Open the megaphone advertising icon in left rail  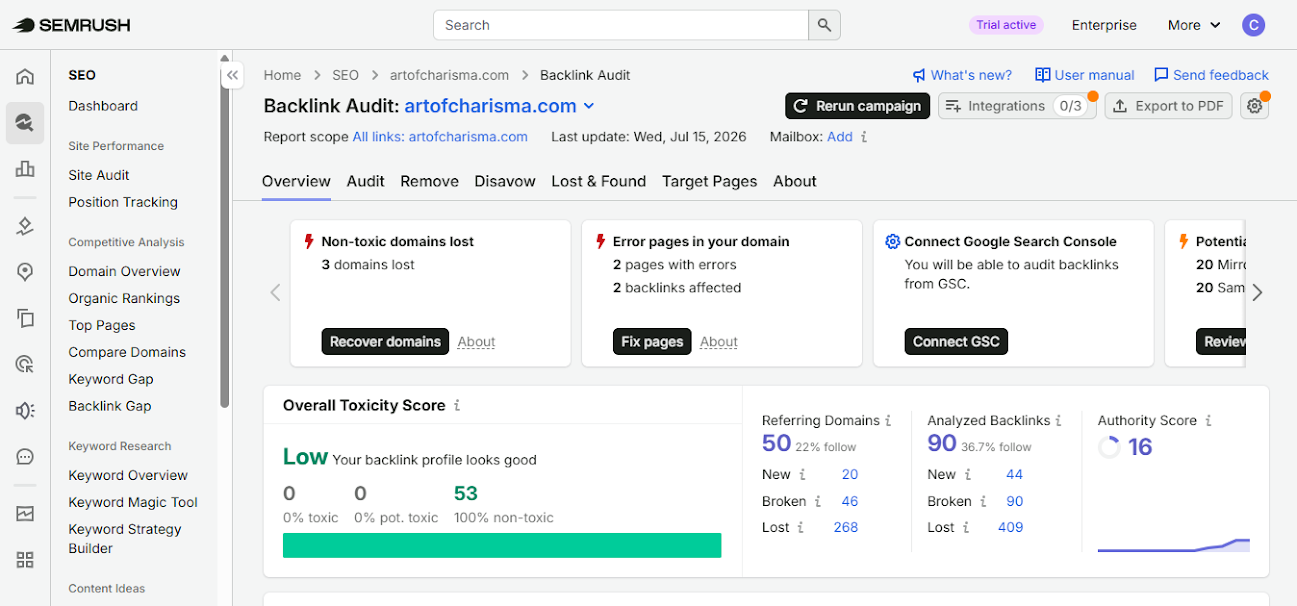coord(25,410)
